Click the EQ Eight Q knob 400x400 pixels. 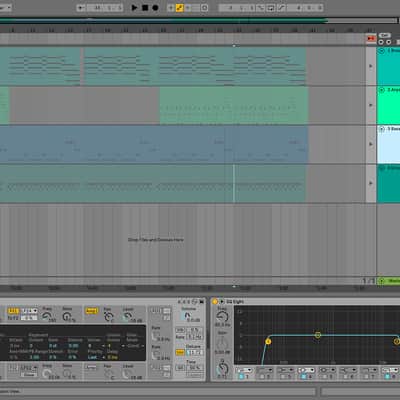click(222, 369)
